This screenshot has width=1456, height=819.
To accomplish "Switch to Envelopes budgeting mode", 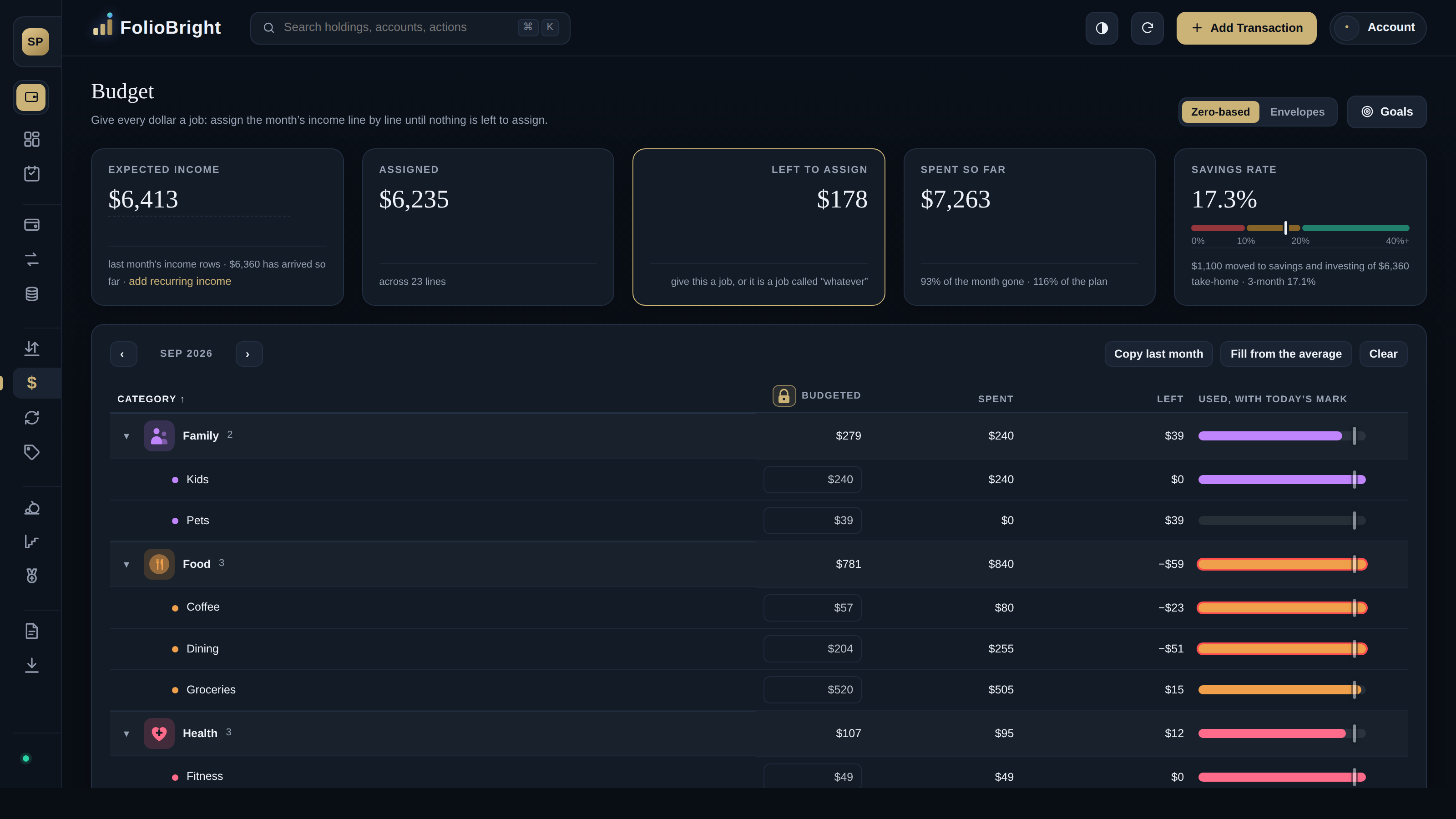I will pyautogui.click(x=1297, y=112).
